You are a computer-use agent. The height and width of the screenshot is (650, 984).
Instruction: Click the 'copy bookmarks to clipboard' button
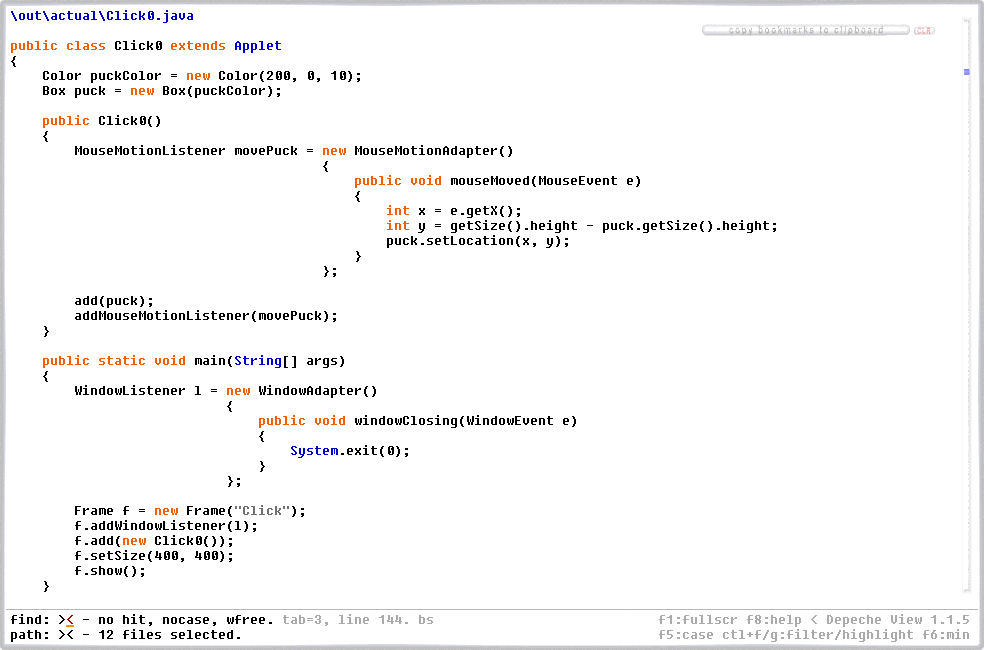(806, 31)
